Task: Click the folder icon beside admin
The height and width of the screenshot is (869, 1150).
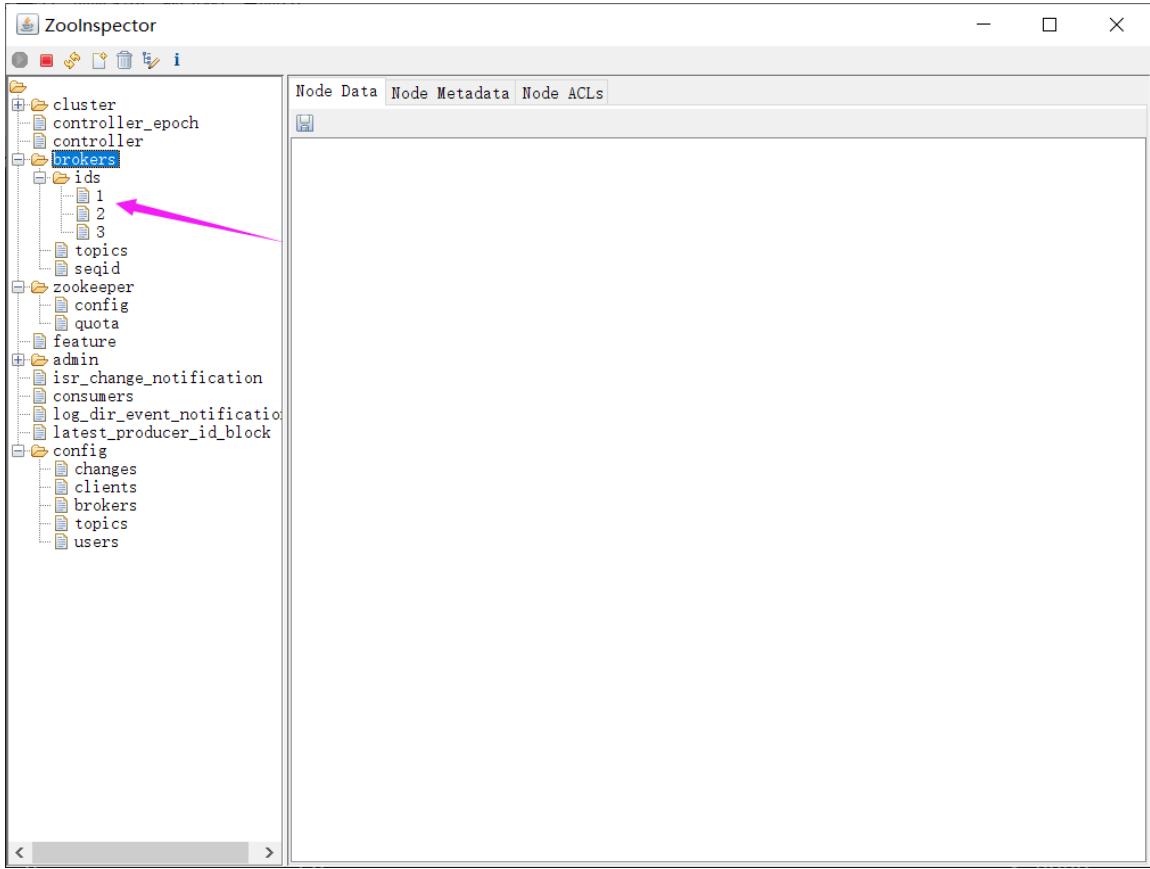Action: (39, 360)
